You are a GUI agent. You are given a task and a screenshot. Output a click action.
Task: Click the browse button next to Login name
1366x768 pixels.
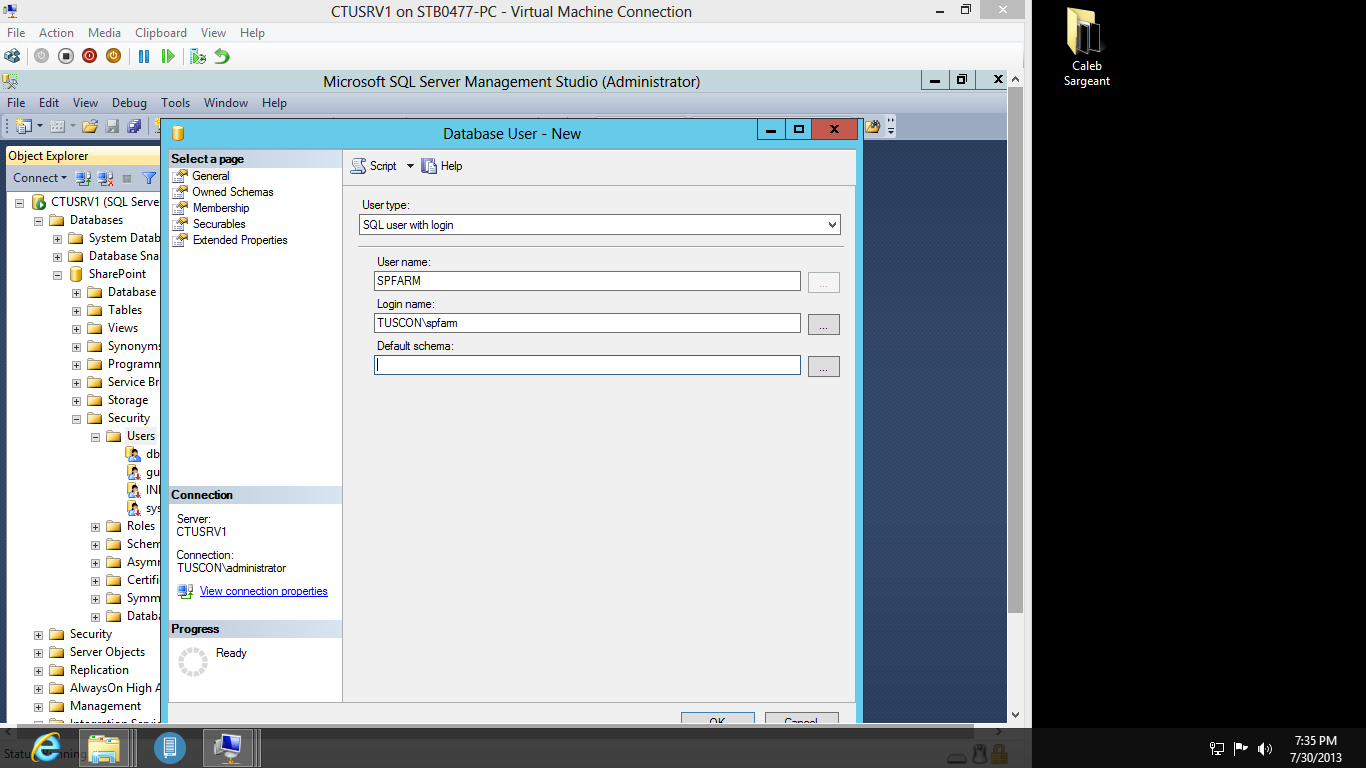tap(823, 324)
